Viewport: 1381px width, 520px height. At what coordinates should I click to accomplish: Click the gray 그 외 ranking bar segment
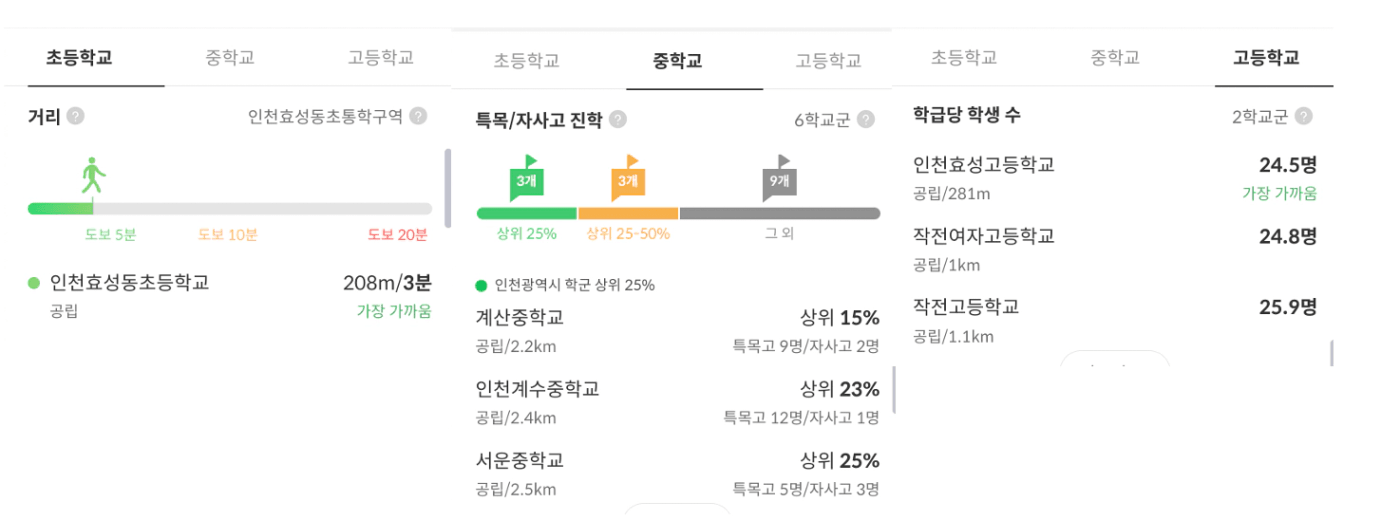click(x=779, y=213)
